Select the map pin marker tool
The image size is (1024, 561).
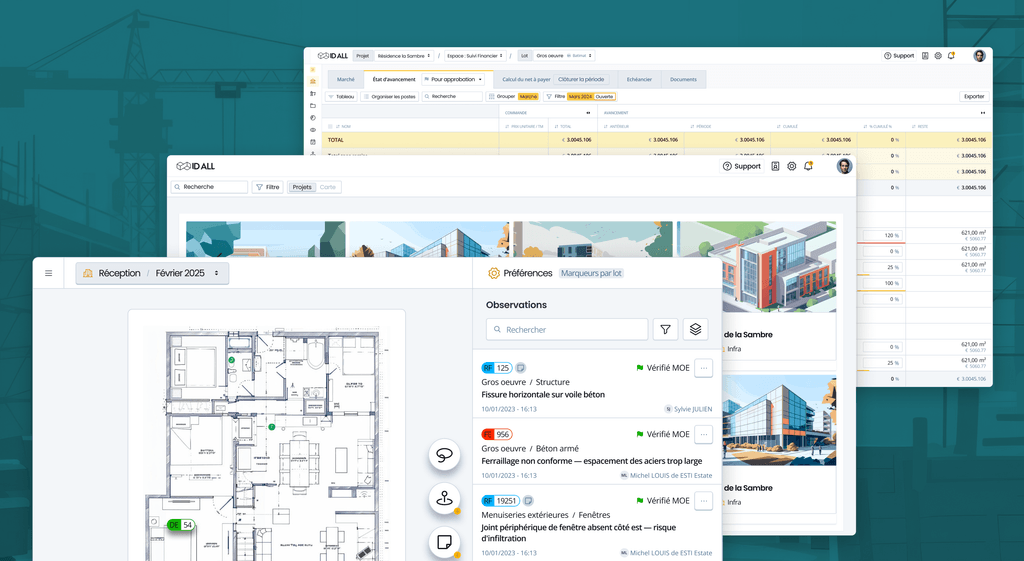[x=444, y=498]
